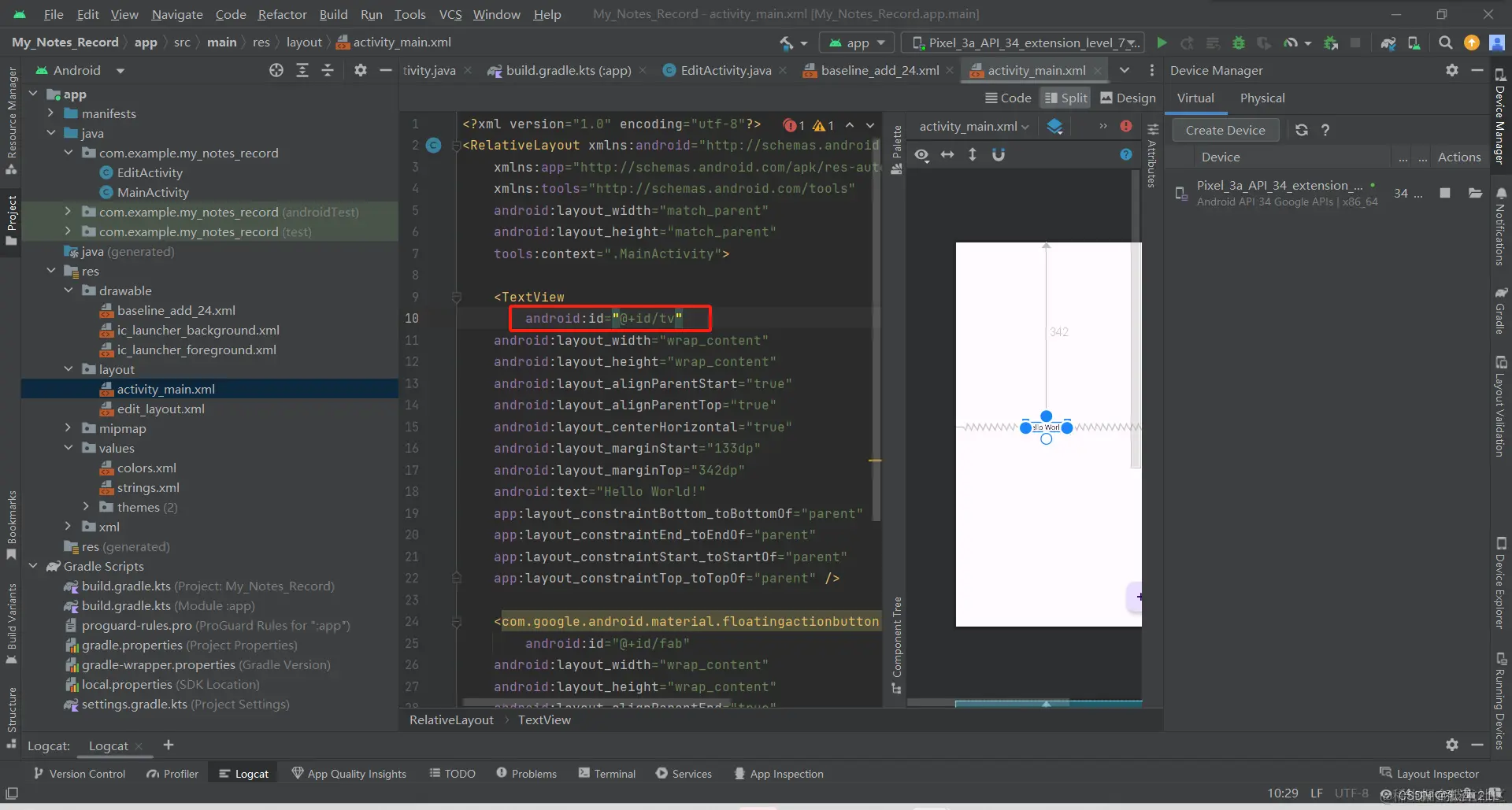Click the orange update notification icon

1471,43
